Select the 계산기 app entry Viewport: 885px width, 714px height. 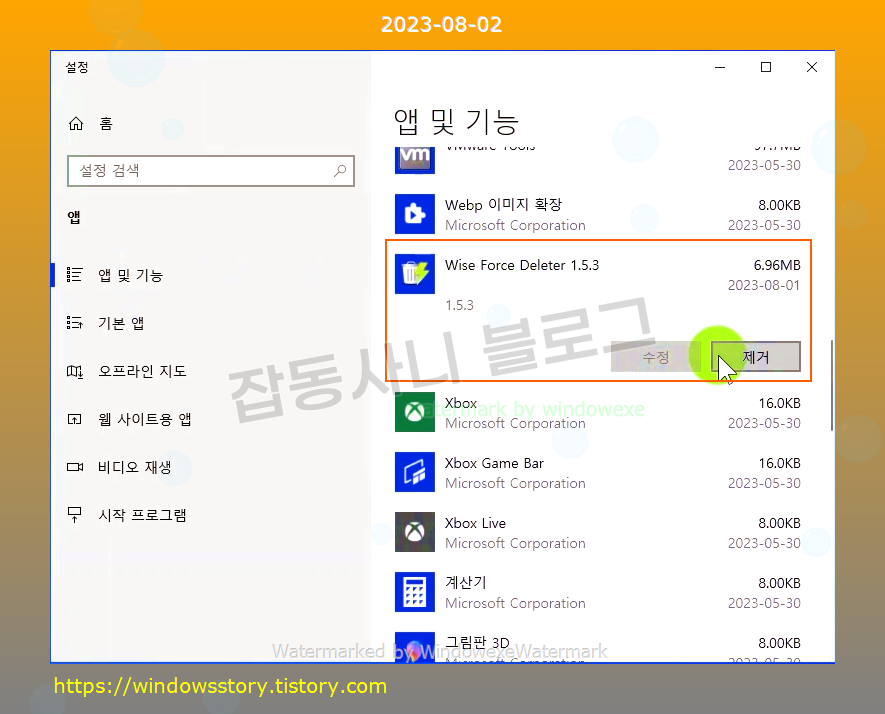click(x=598, y=592)
